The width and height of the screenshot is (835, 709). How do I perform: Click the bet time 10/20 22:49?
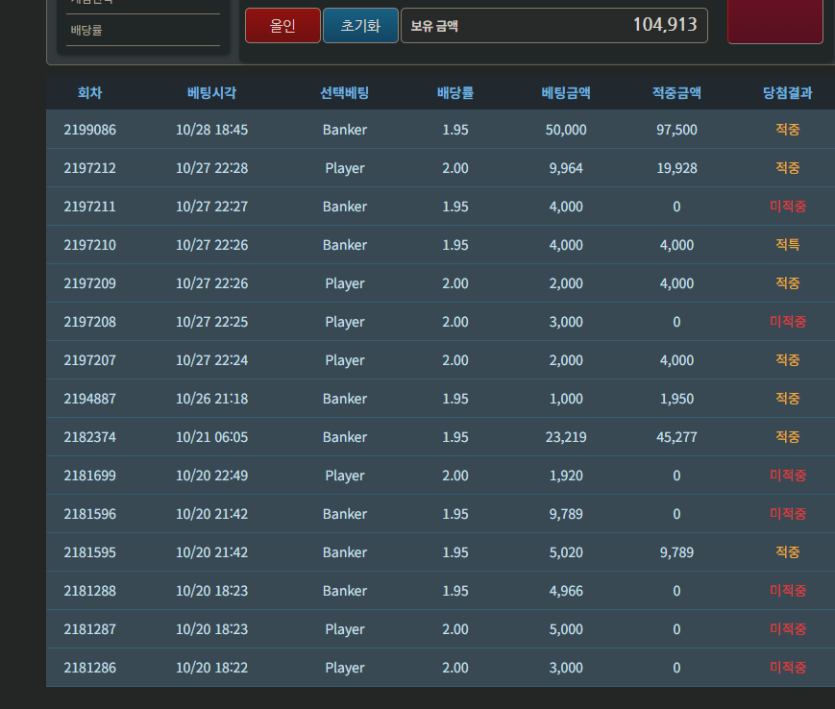click(x=212, y=475)
